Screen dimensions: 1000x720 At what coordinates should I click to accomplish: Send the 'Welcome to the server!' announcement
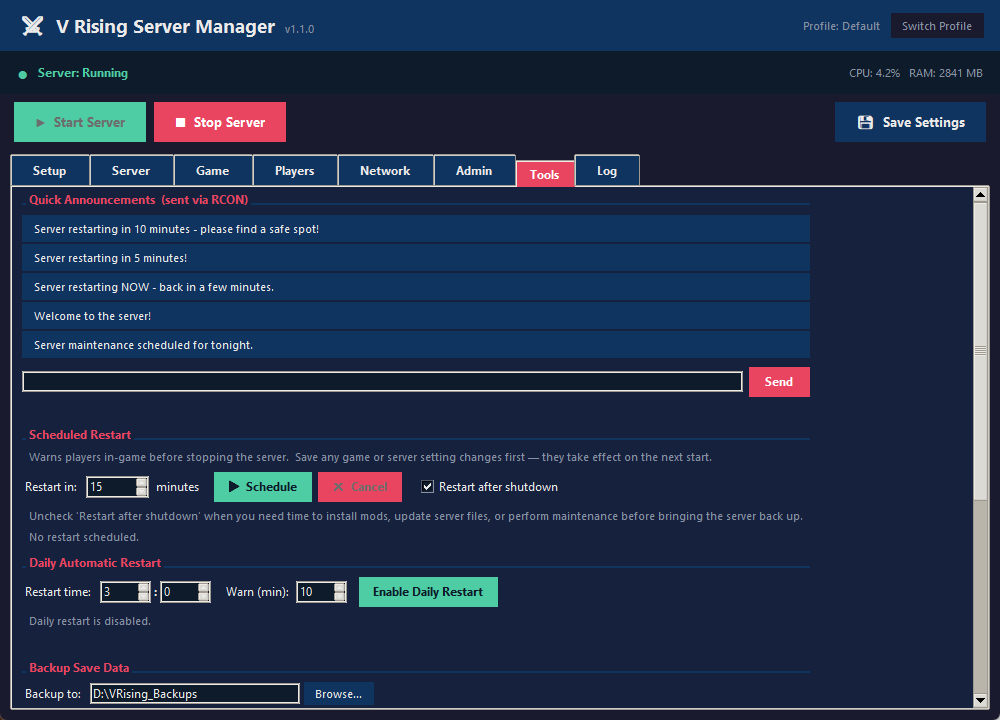pos(416,316)
